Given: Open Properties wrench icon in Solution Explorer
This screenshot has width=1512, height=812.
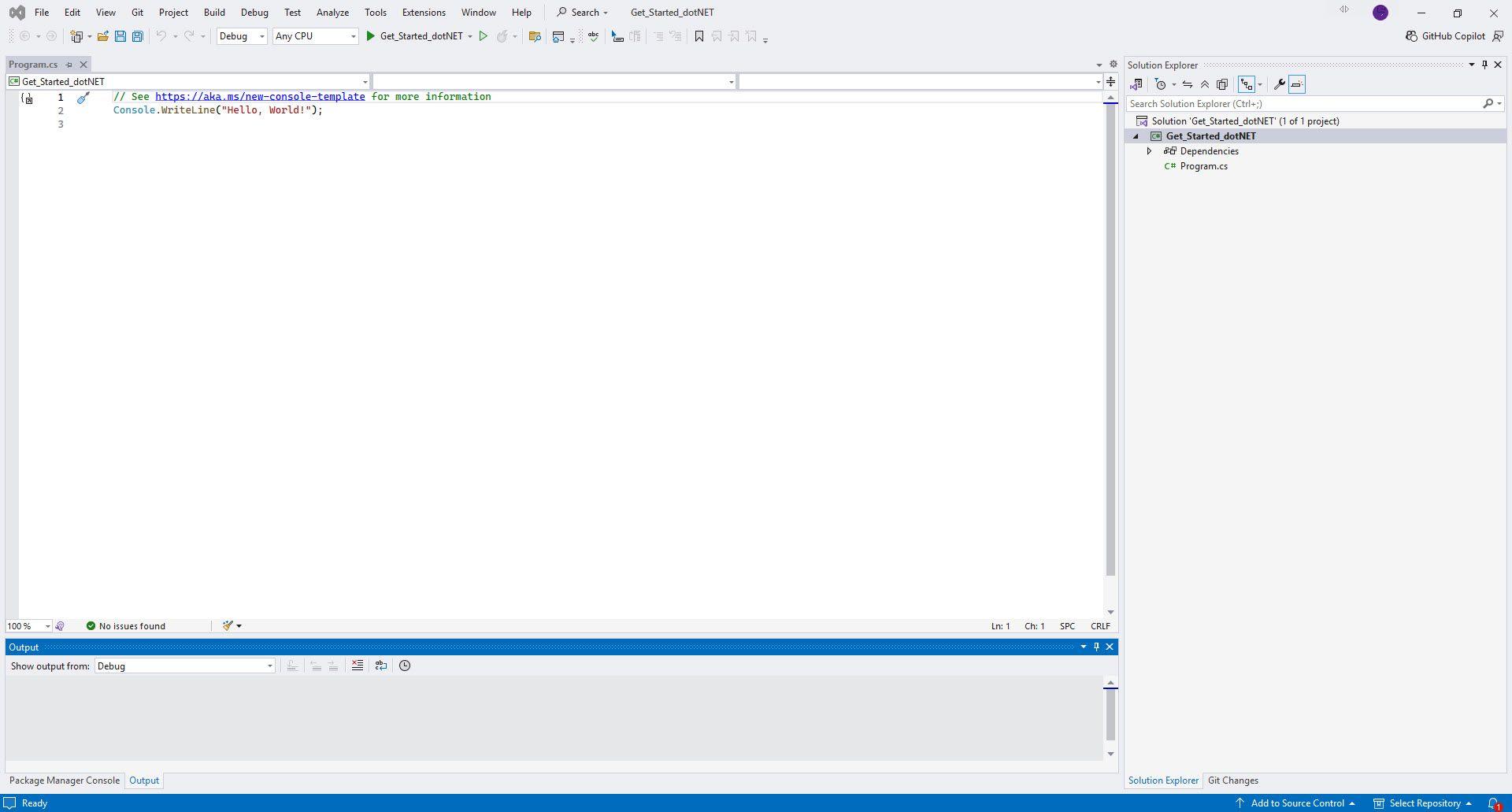Looking at the screenshot, I should click(1280, 84).
